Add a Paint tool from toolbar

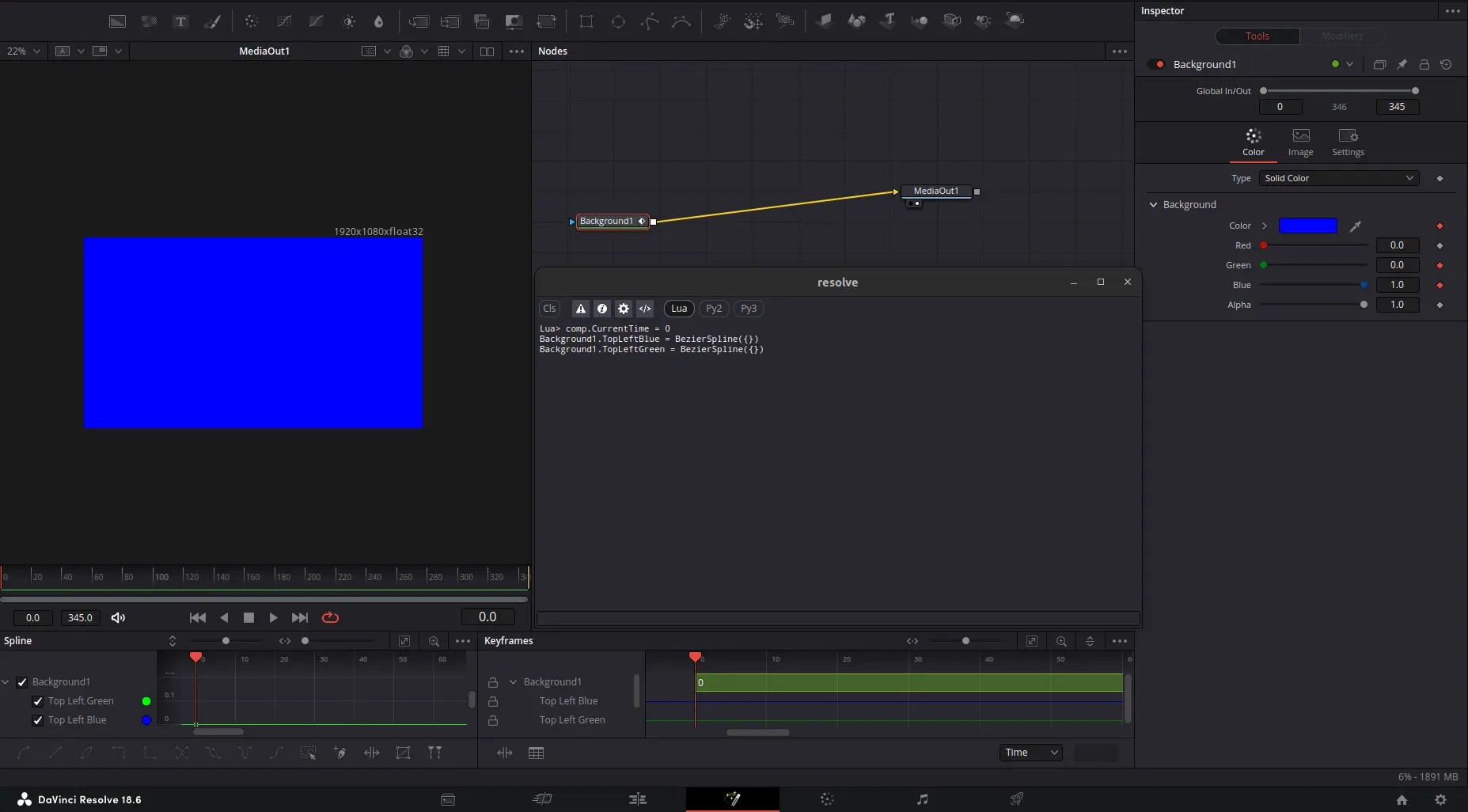212,21
